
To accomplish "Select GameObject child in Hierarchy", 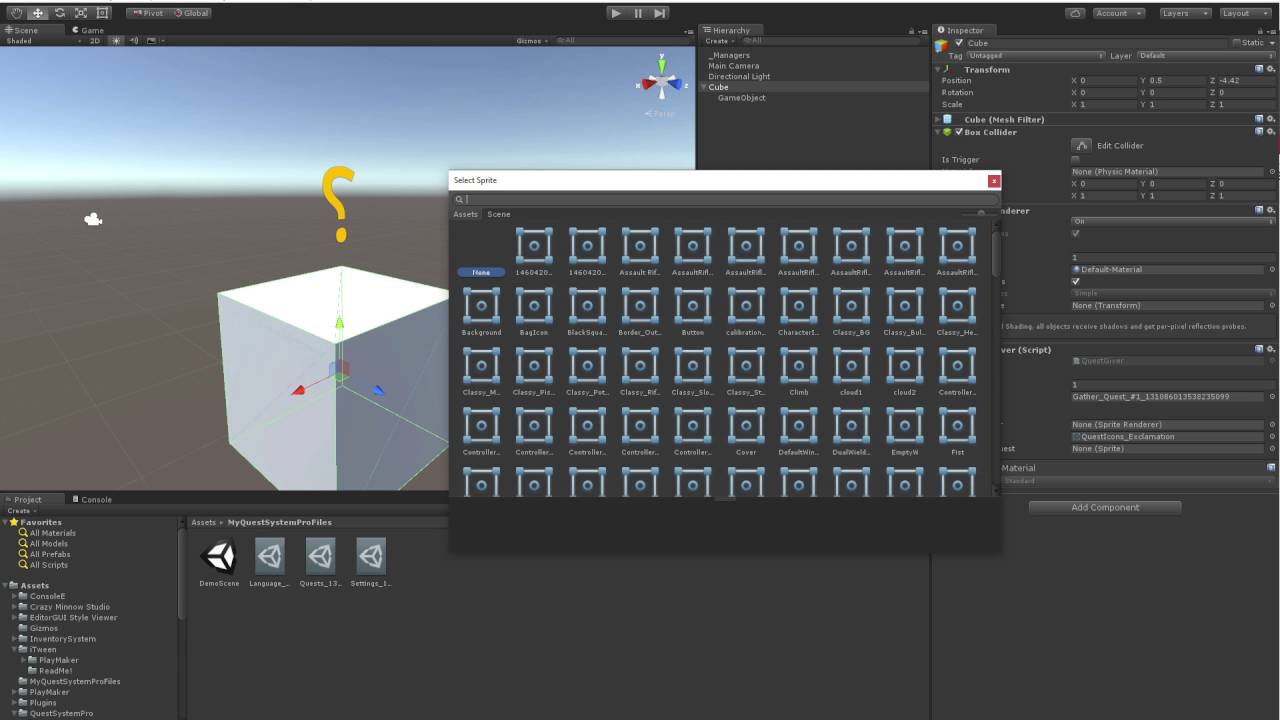I will click(x=742, y=98).
